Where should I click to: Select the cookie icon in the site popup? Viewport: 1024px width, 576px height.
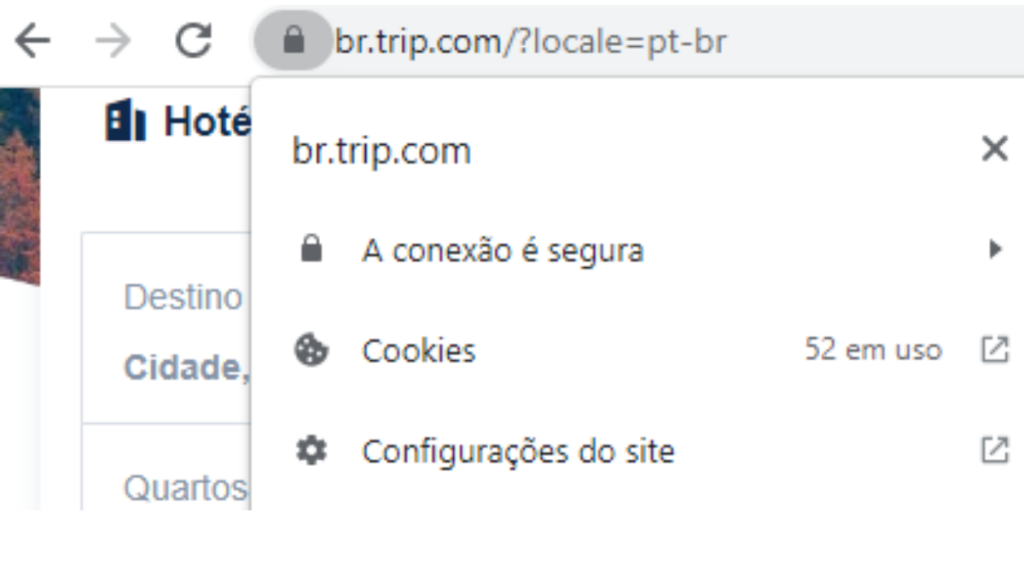[311, 350]
